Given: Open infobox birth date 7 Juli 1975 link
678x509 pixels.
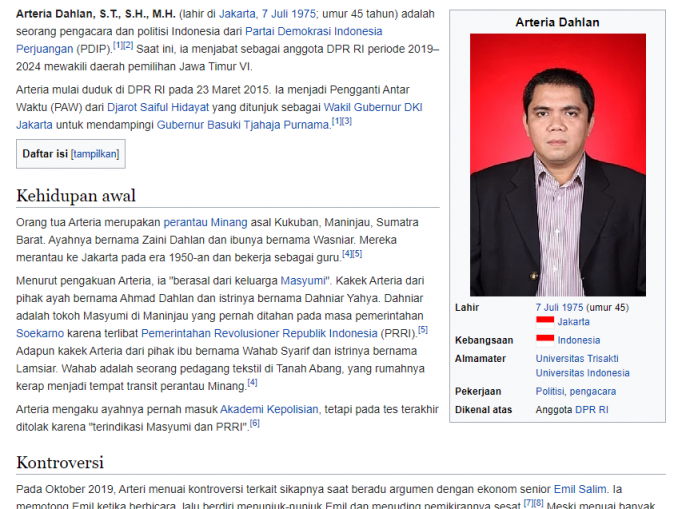Looking at the screenshot, I should (559, 307).
